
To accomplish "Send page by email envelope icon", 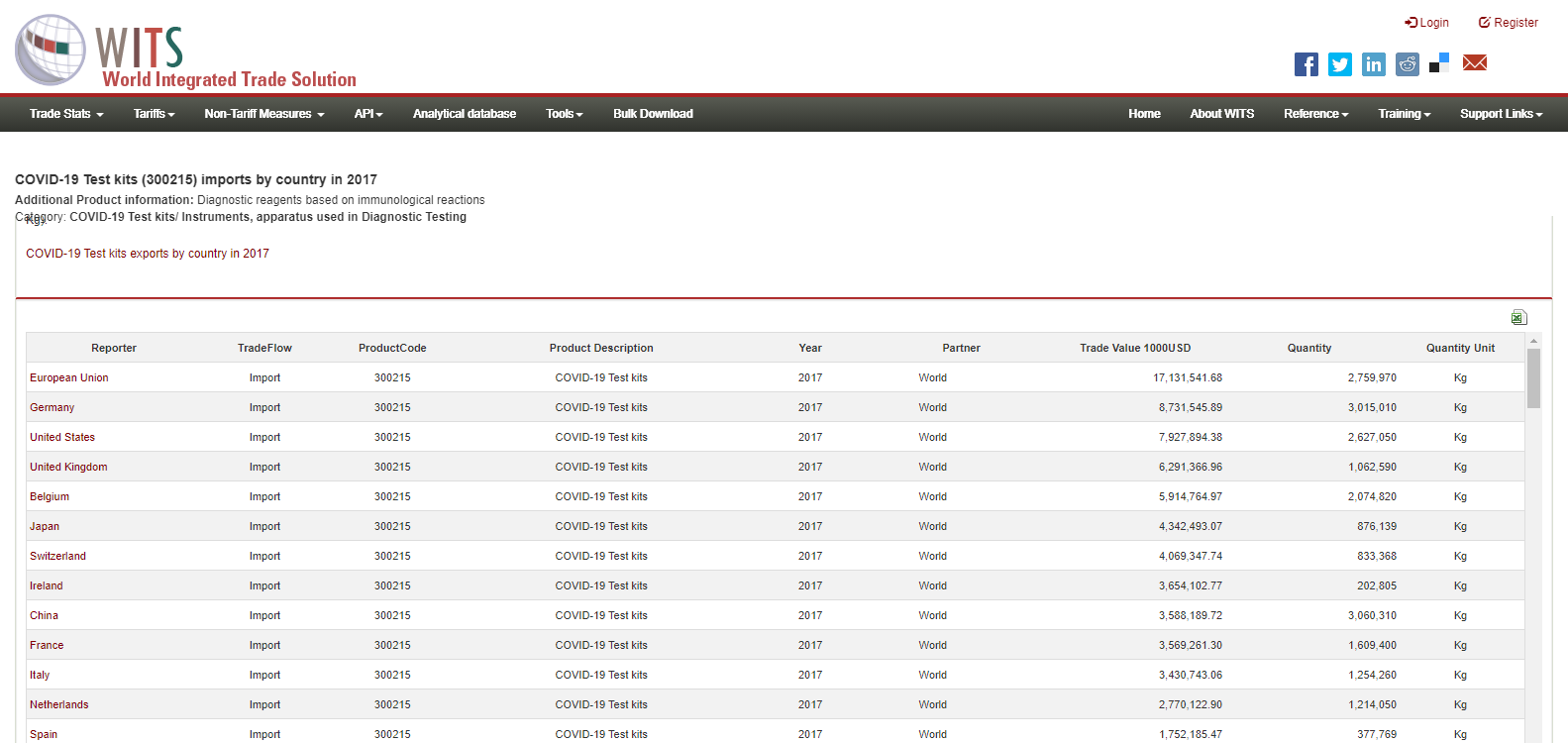I will tap(1475, 62).
